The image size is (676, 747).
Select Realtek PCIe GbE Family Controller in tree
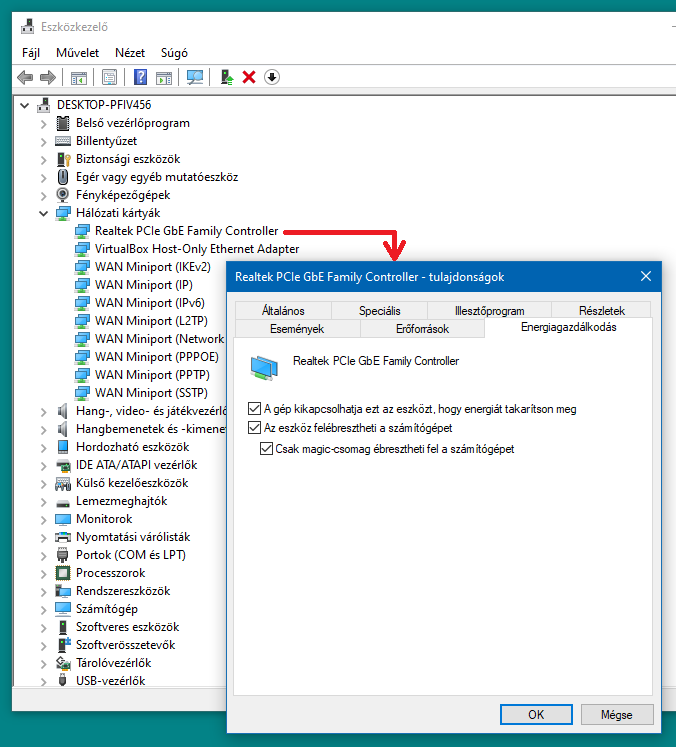tap(186, 231)
